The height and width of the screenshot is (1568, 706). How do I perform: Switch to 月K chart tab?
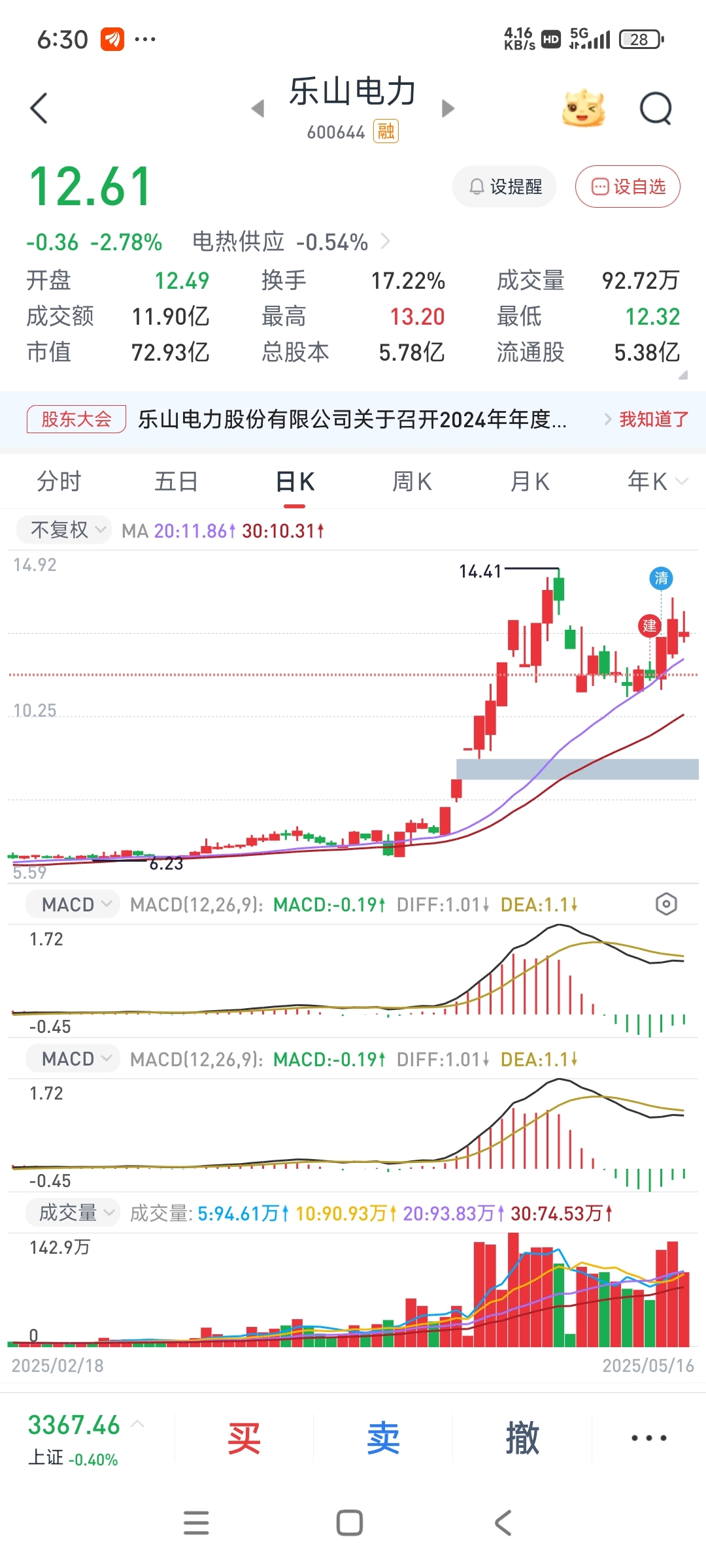(529, 482)
